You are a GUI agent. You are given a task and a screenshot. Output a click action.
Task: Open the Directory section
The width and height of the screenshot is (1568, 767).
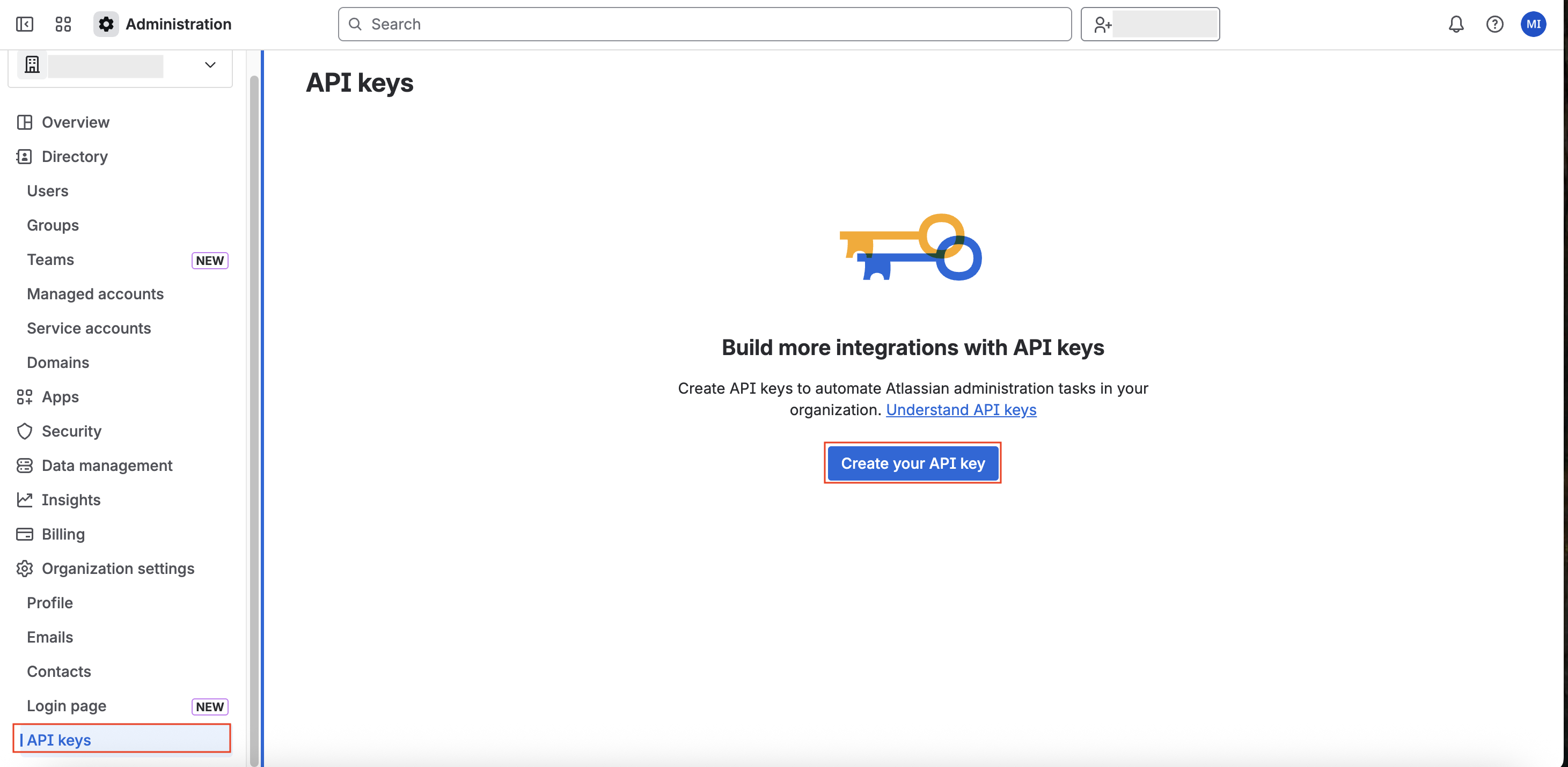pyautogui.click(x=74, y=157)
